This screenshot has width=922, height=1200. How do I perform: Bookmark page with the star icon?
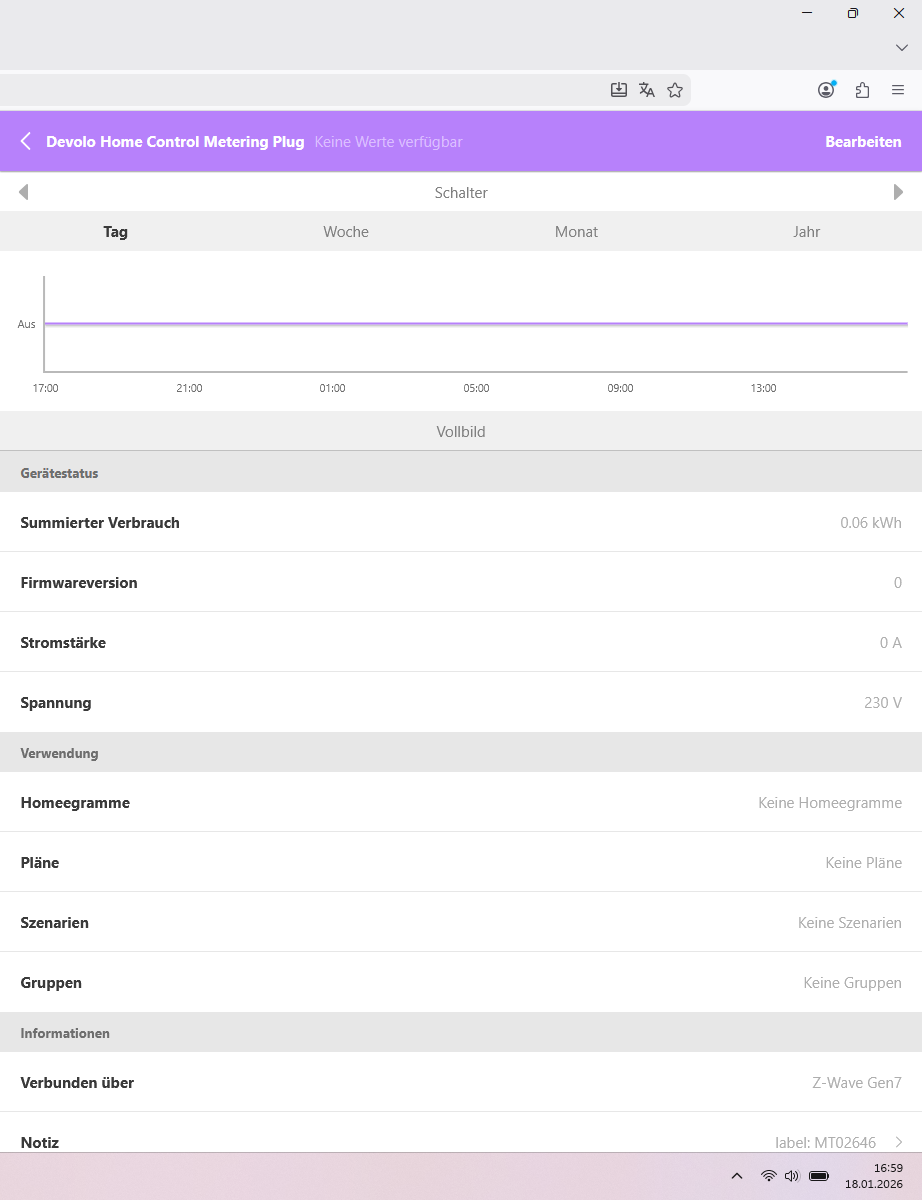coord(675,90)
